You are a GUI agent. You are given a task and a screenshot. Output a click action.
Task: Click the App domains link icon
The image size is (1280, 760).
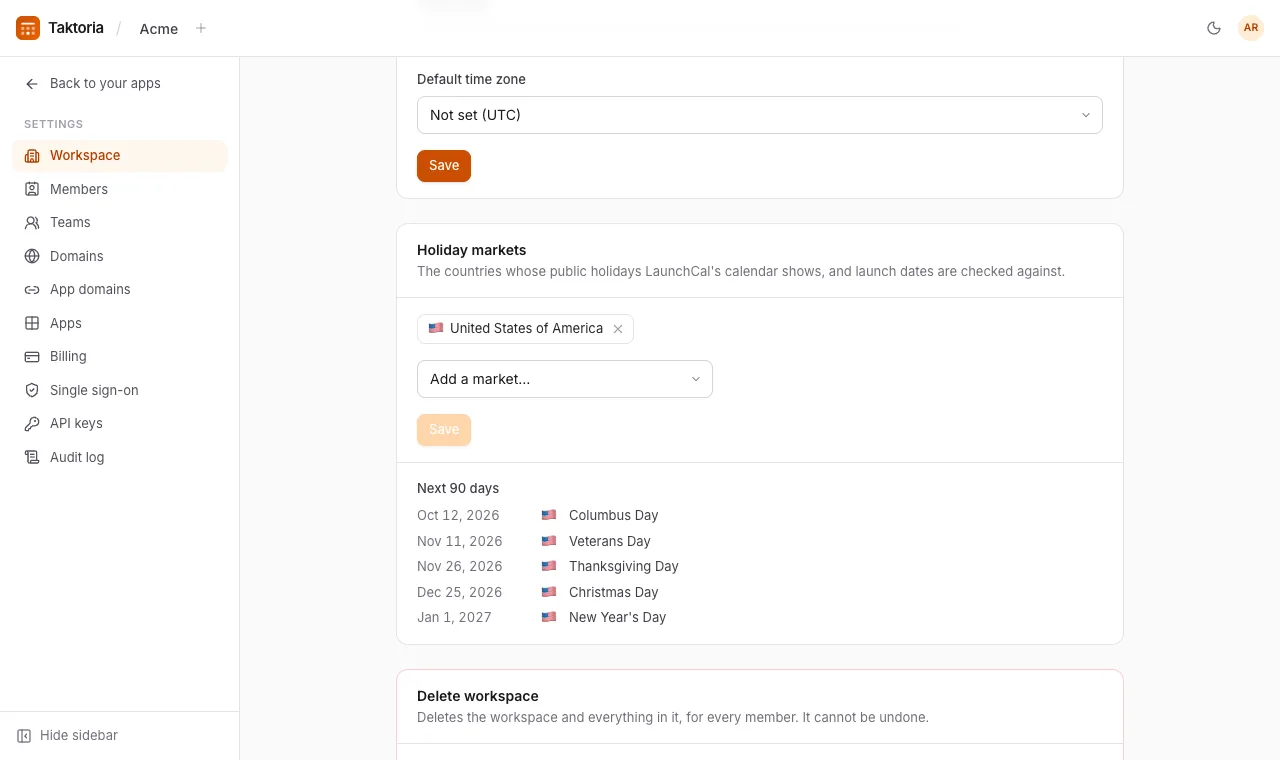[x=32, y=290]
